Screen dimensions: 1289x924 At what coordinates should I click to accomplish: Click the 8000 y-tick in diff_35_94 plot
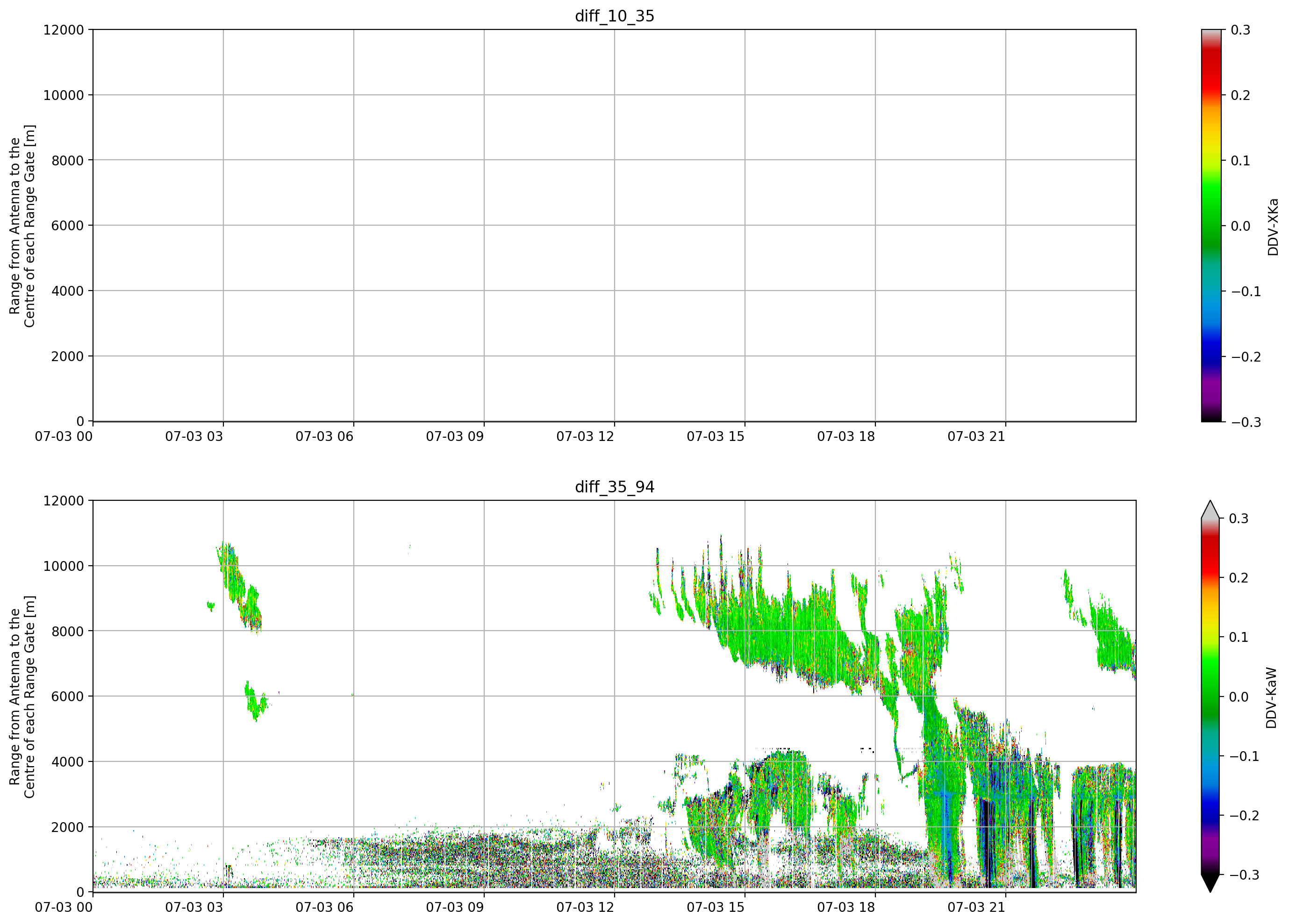[x=68, y=631]
